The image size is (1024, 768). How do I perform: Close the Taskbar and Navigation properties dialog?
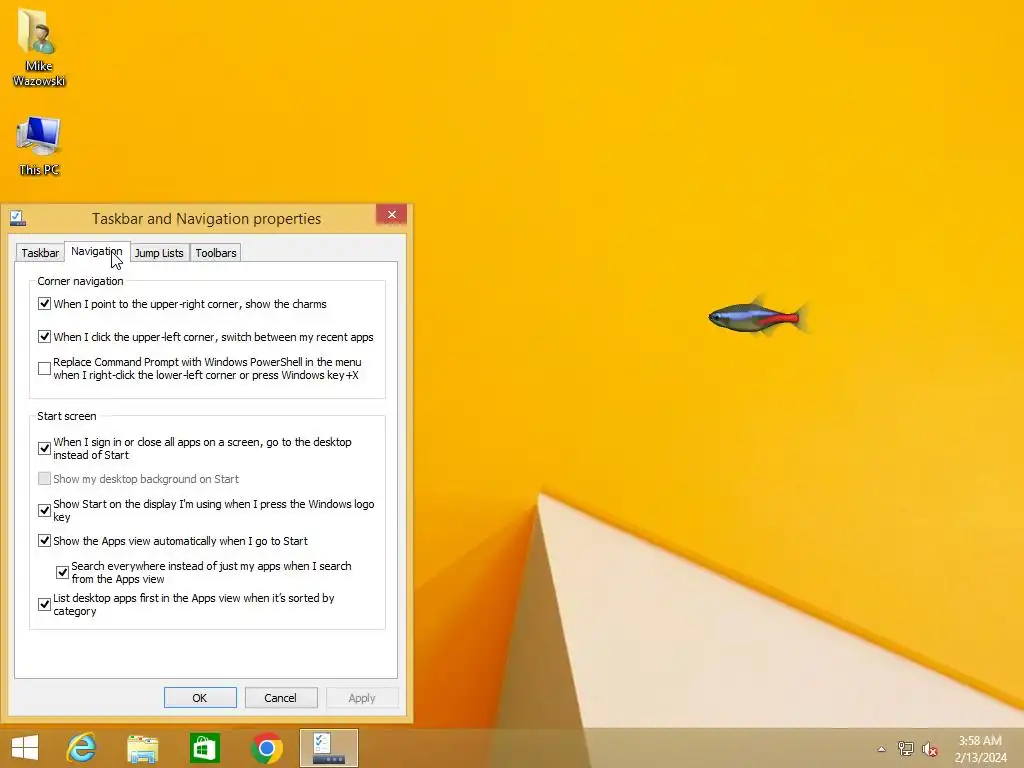point(391,215)
